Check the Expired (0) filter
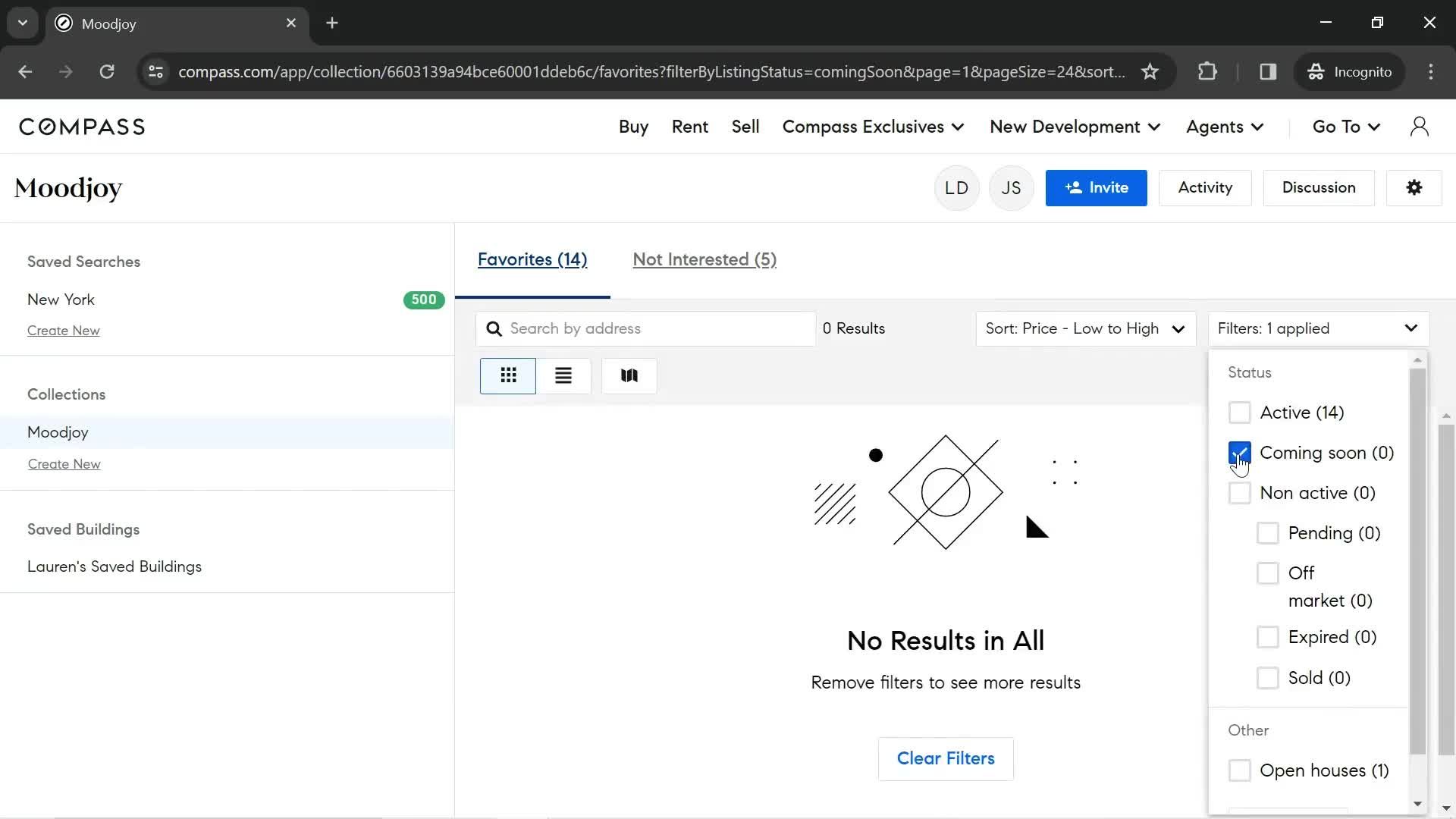 click(x=1267, y=637)
